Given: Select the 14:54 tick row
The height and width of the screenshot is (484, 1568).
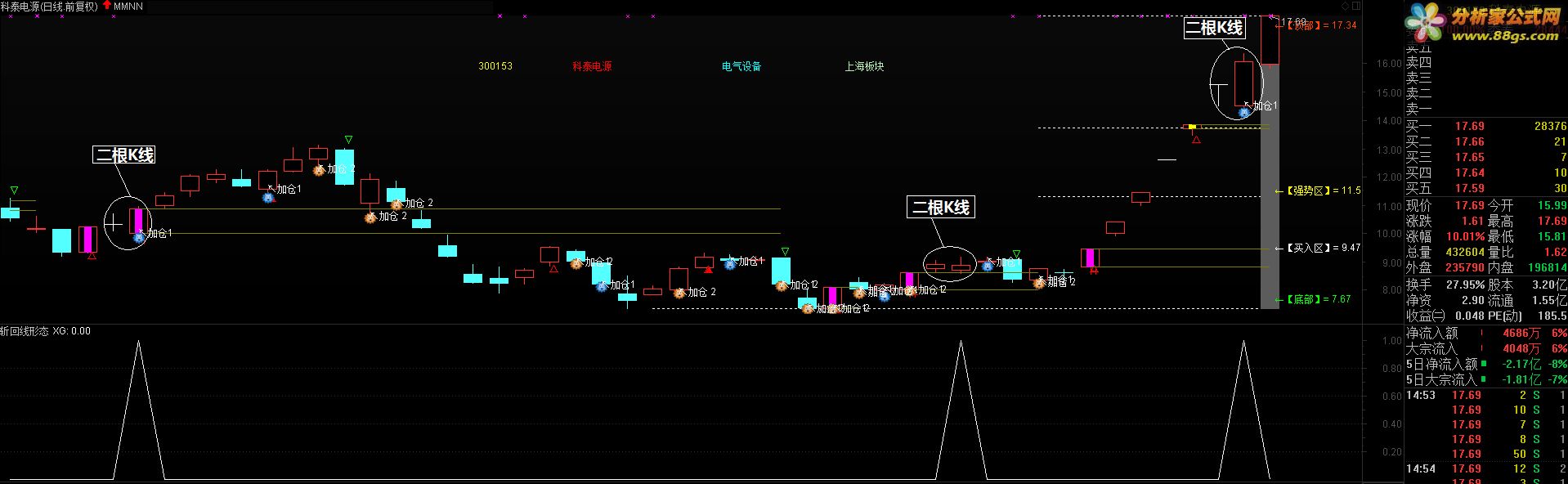Looking at the screenshot, I should 1486,468.
